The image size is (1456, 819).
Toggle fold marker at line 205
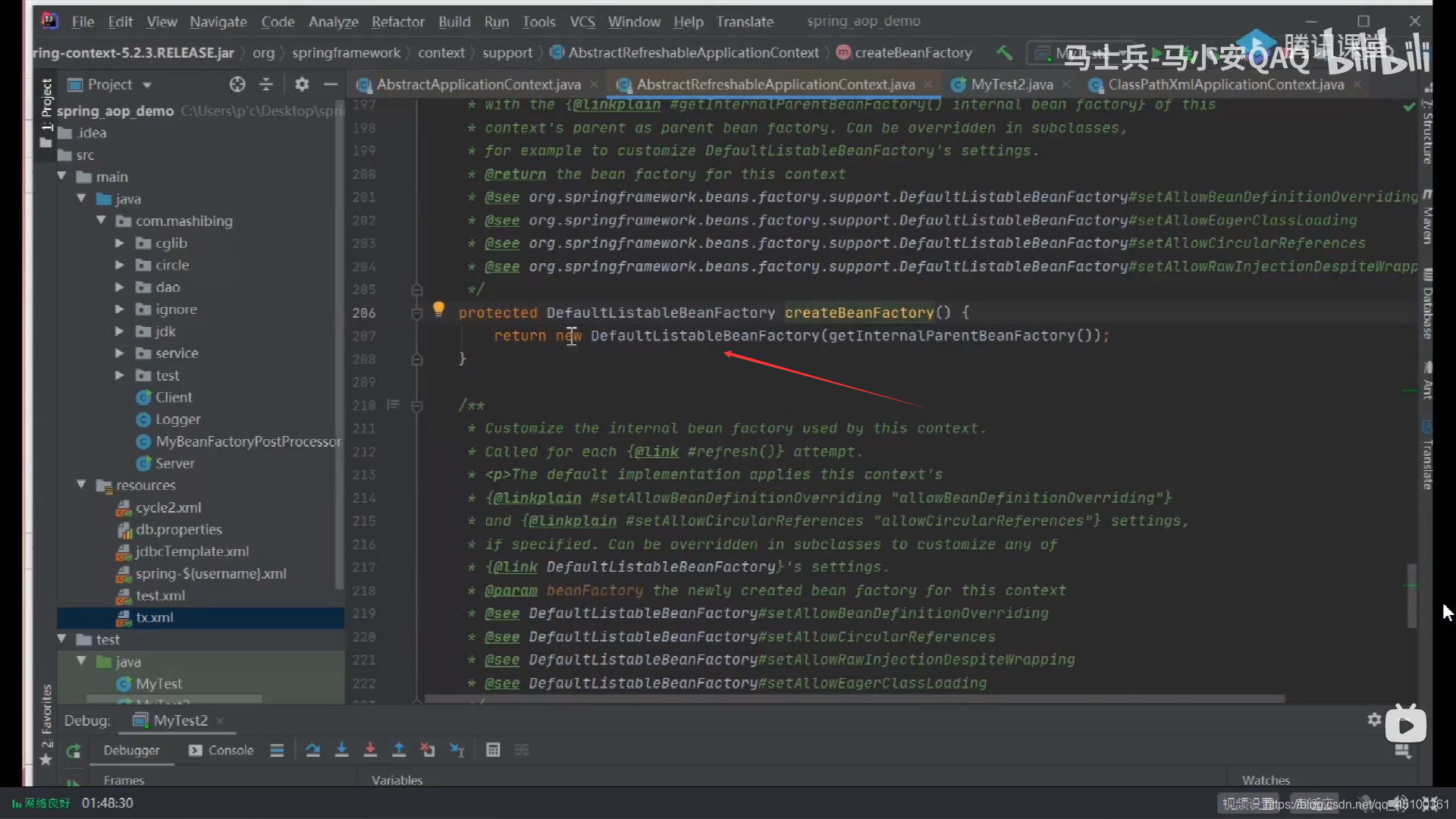(416, 290)
